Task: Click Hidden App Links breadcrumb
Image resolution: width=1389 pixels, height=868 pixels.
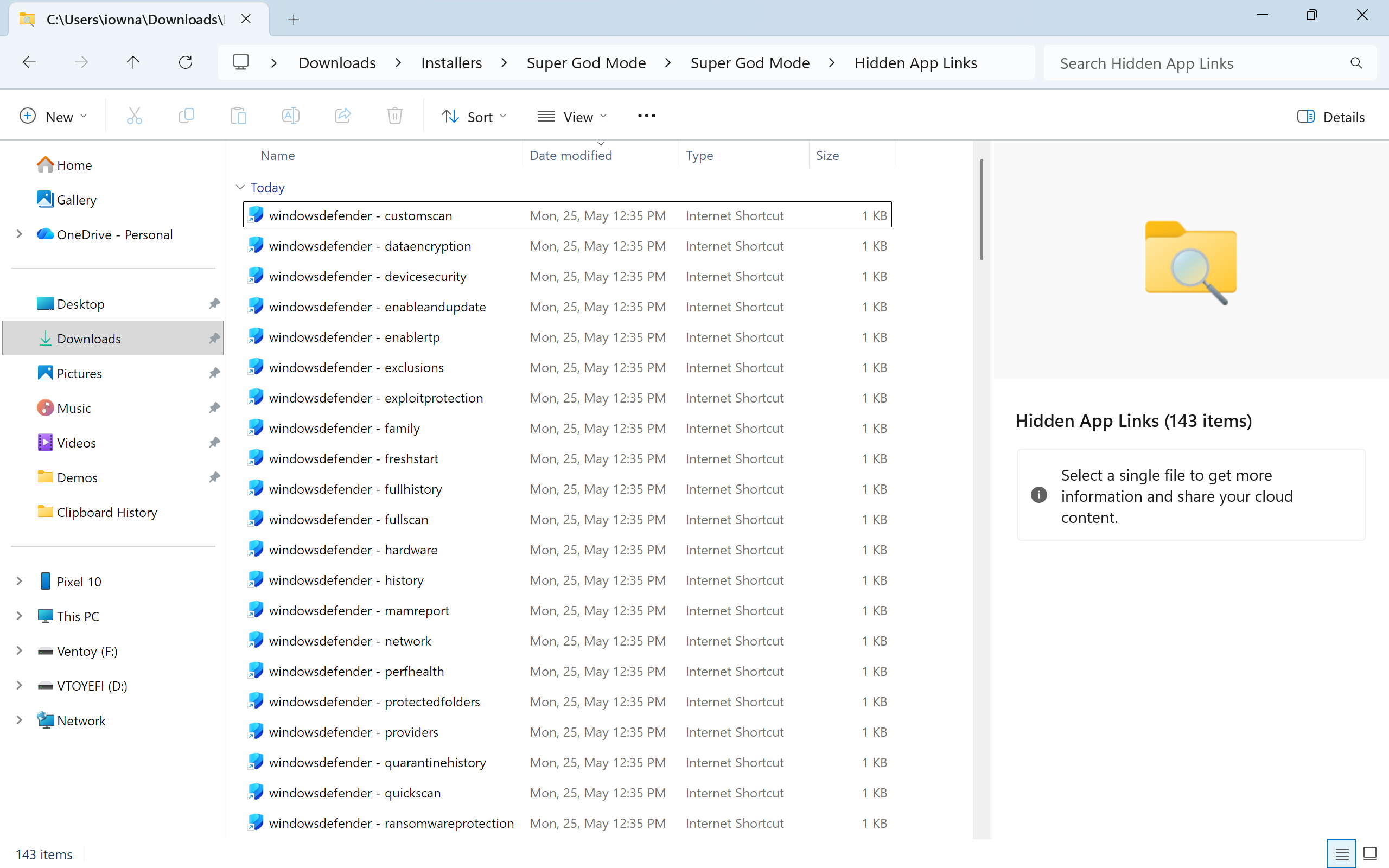Action: [x=915, y=62]
